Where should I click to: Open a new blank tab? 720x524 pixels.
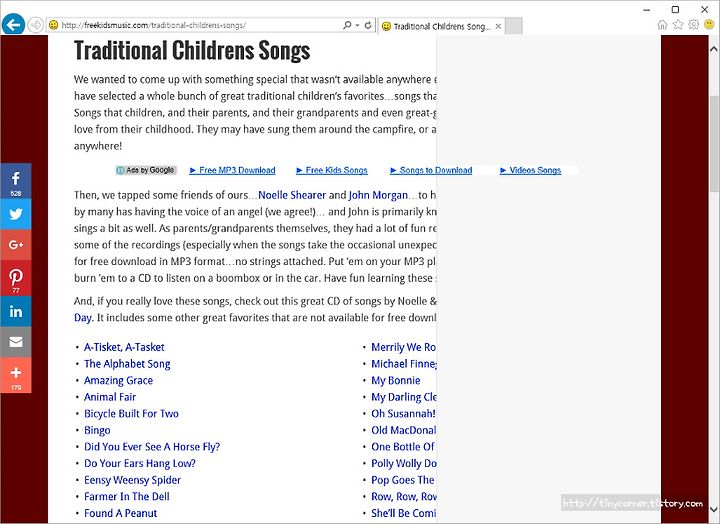point(514,26)
